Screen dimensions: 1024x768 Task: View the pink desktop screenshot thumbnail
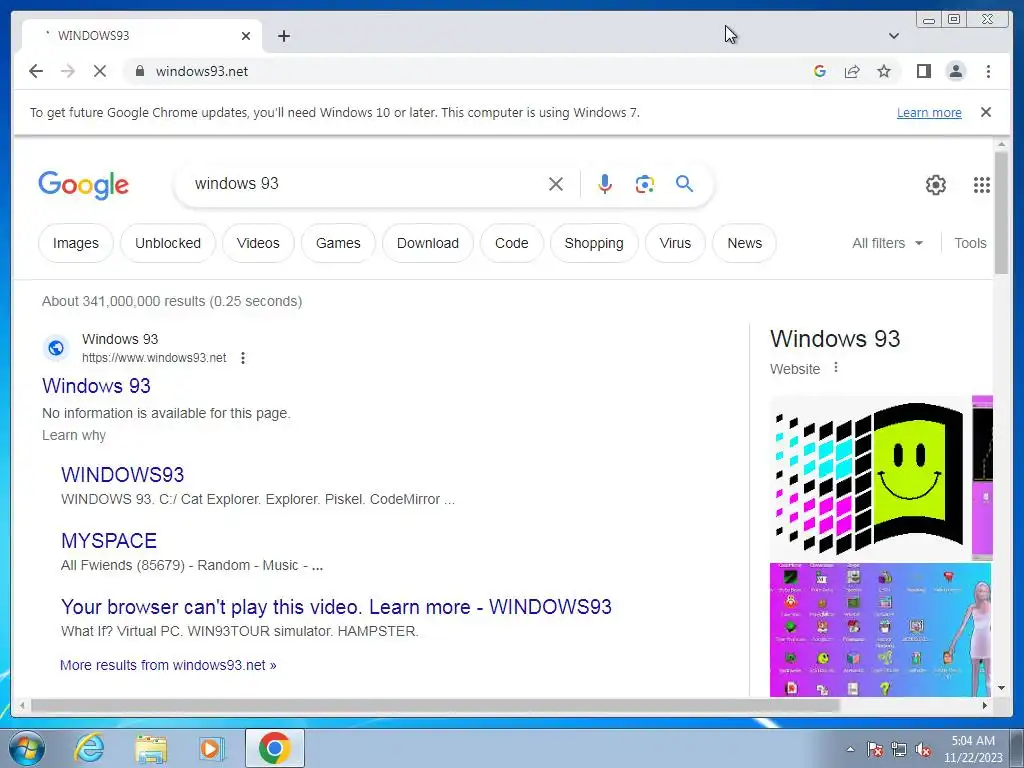point(881,630)
